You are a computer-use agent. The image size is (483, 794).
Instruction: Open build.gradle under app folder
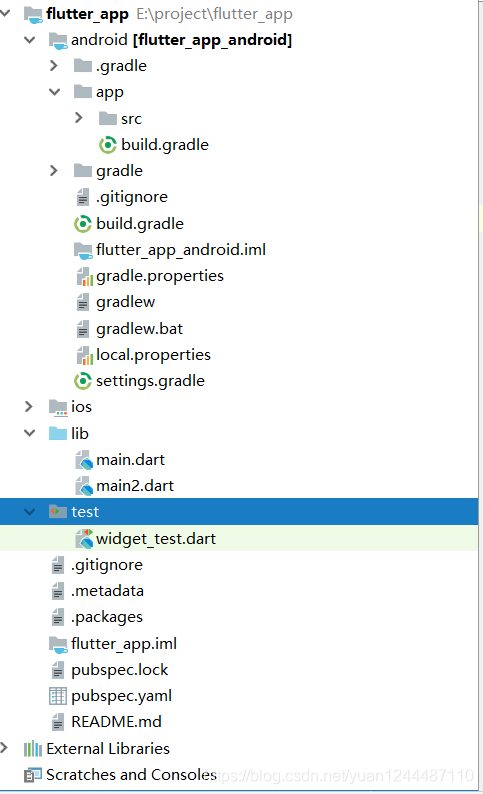coord(165,145)
